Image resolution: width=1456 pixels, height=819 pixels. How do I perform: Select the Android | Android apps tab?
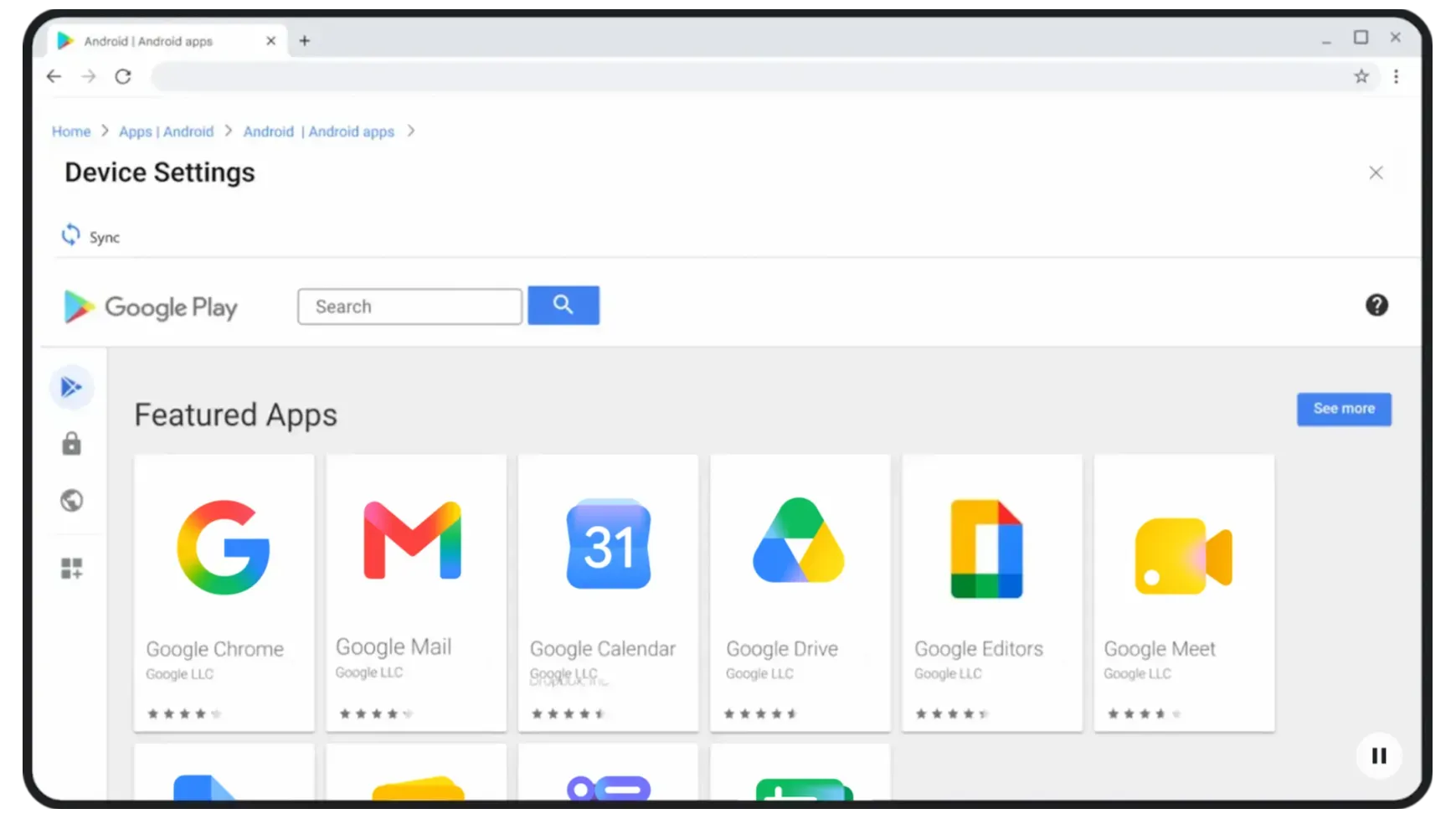166,40
